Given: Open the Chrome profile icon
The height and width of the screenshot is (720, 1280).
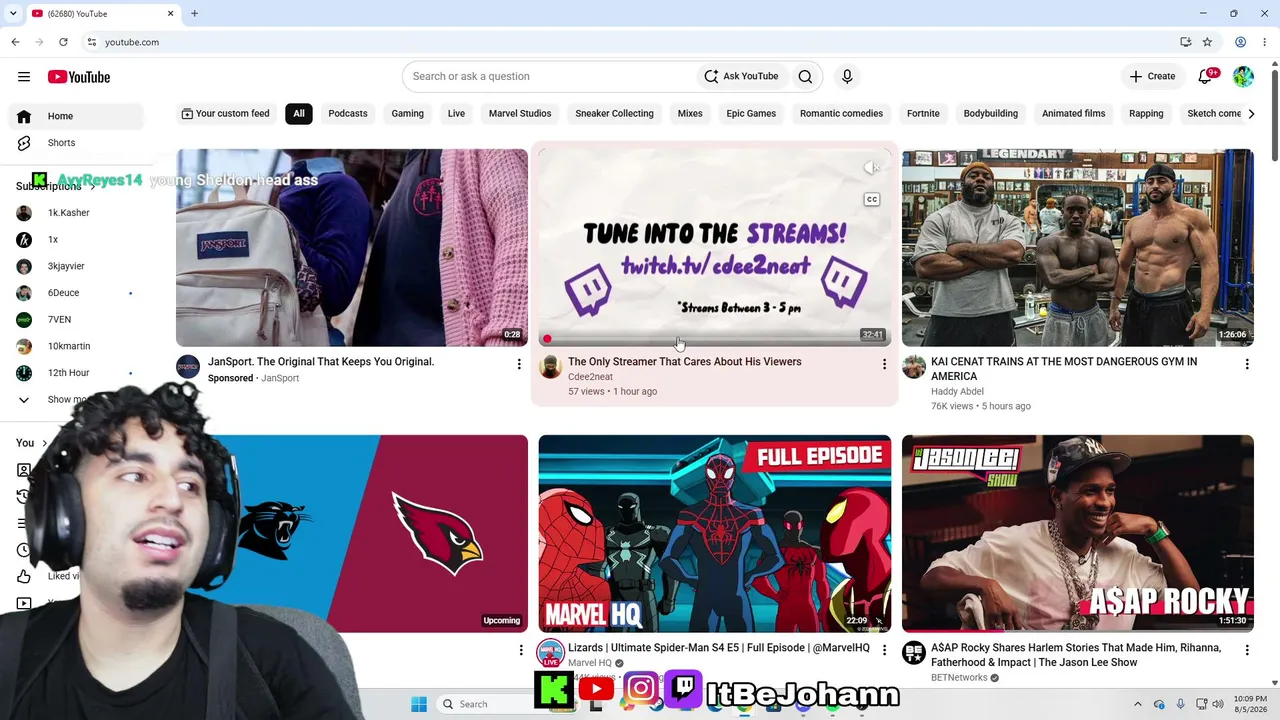Looking at the screenshot, I should click(1240, 42).
